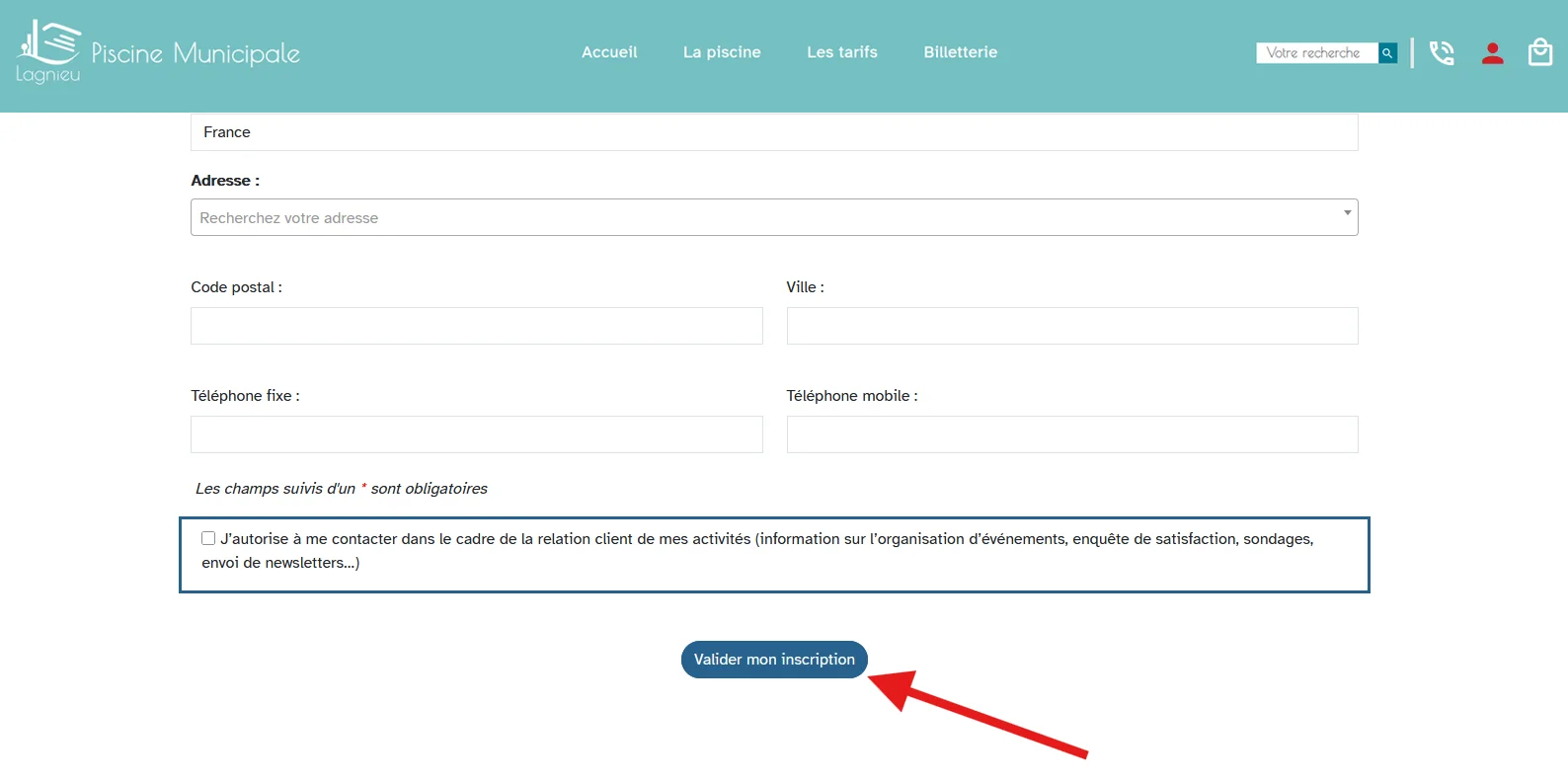This screenshot has width=1568, height=784.
Task: Click the Téléphone fixe input field
Action: [477, 434]
